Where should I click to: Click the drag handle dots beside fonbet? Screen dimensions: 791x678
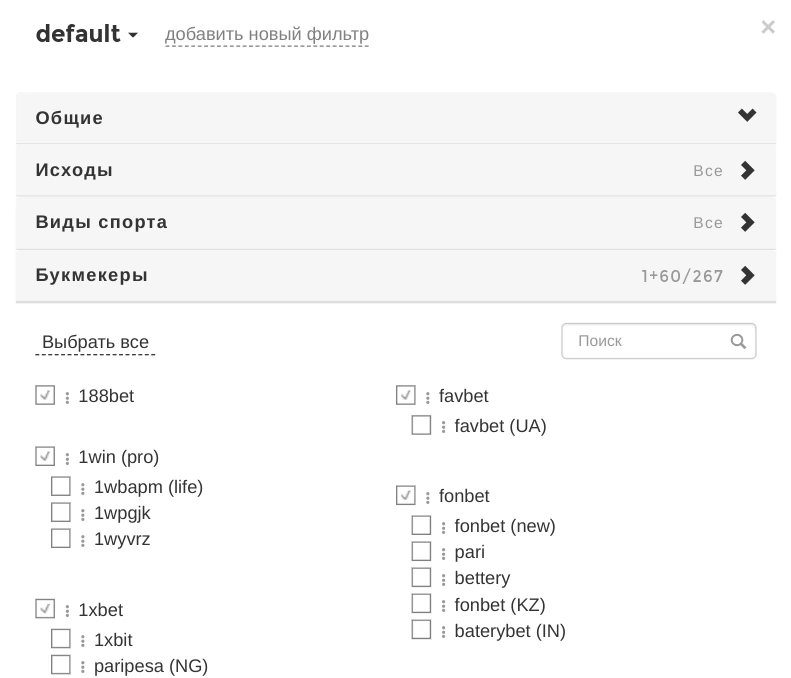(x=428, y=497)
